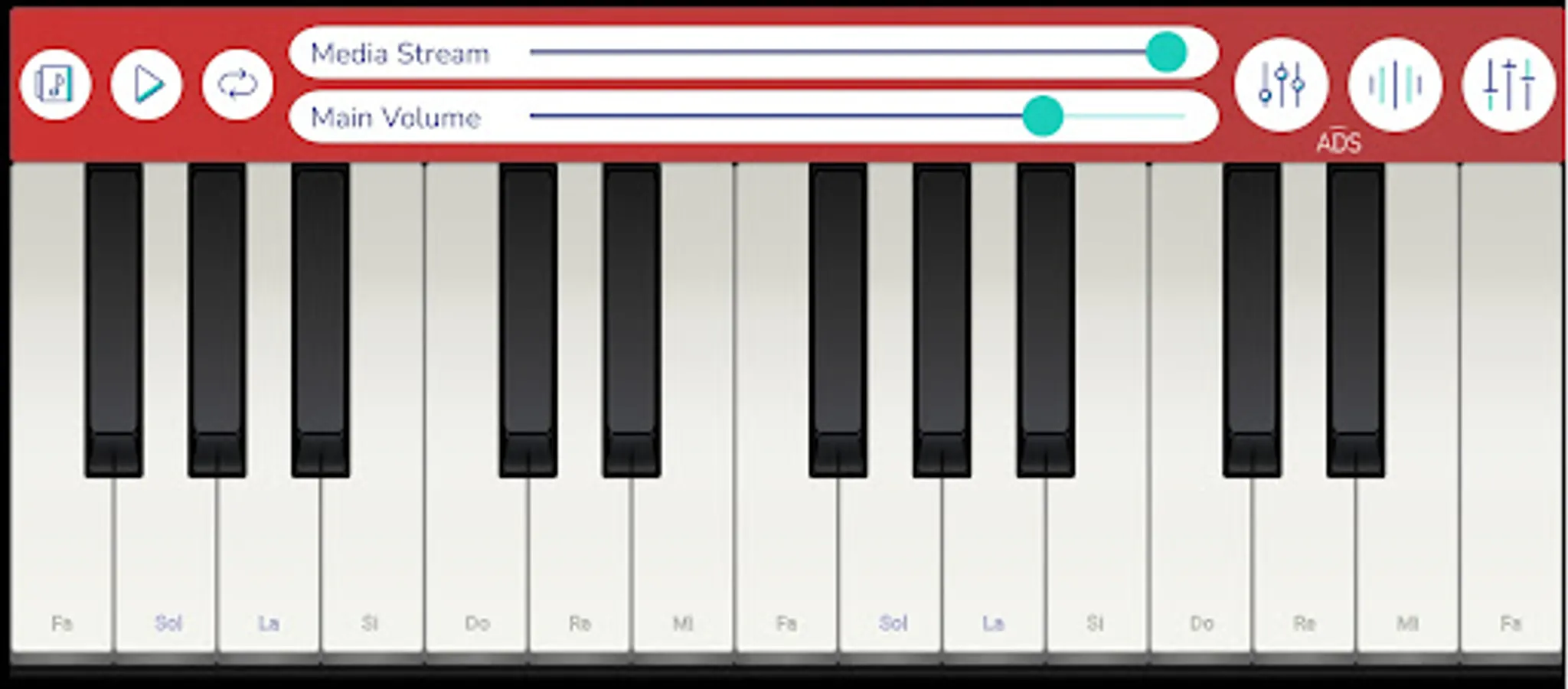Play the second La white key

993,567
